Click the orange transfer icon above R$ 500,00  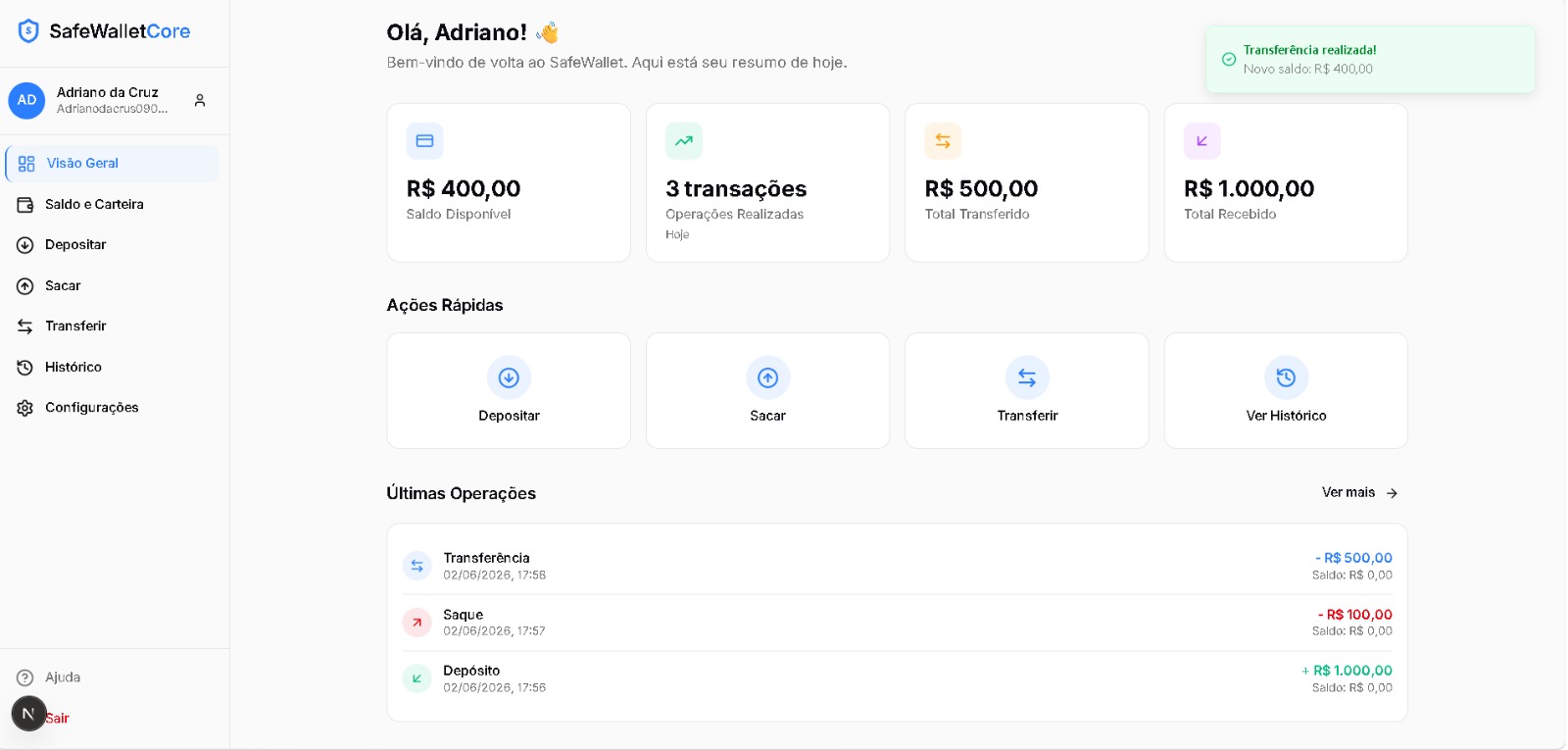[x=943, y=141]
